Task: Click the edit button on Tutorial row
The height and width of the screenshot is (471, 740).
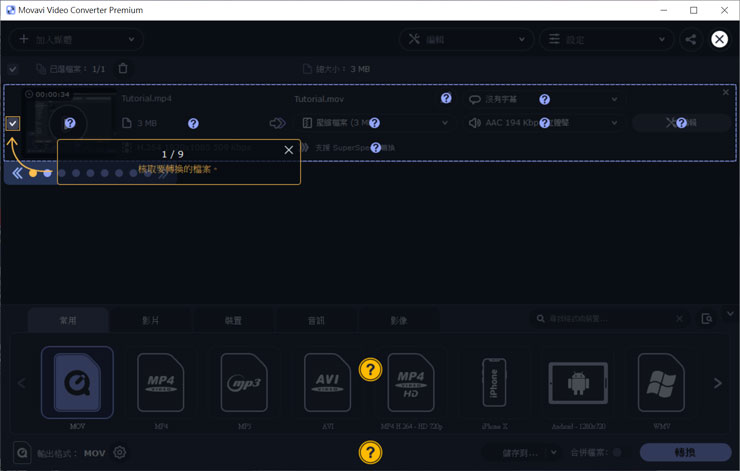Action: click(681, 123)
